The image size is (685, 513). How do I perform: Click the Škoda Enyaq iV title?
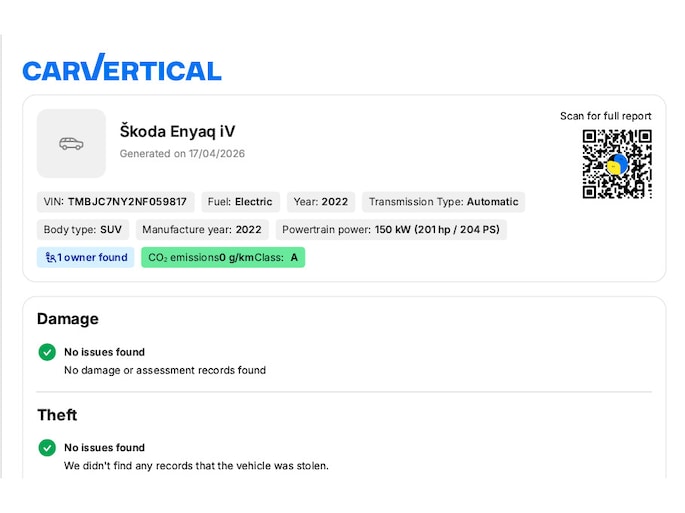pos(177,132)
